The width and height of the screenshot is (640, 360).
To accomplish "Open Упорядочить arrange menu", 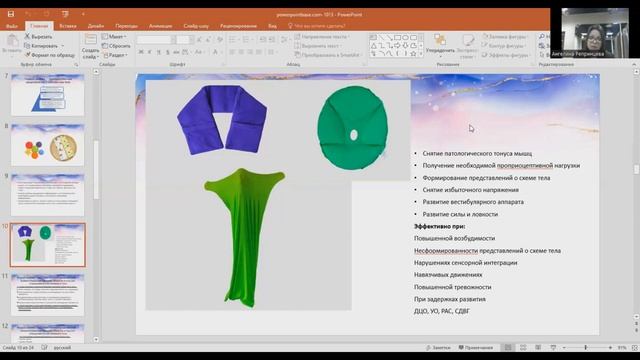I will [440, 44].
